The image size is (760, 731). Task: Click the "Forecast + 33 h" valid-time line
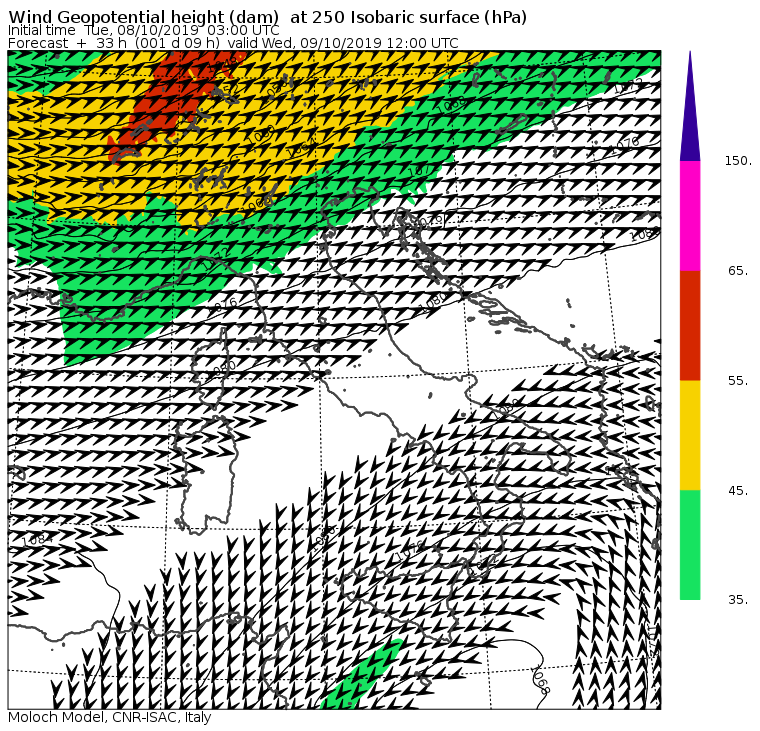pyautogui.click(x=233, y=43)
